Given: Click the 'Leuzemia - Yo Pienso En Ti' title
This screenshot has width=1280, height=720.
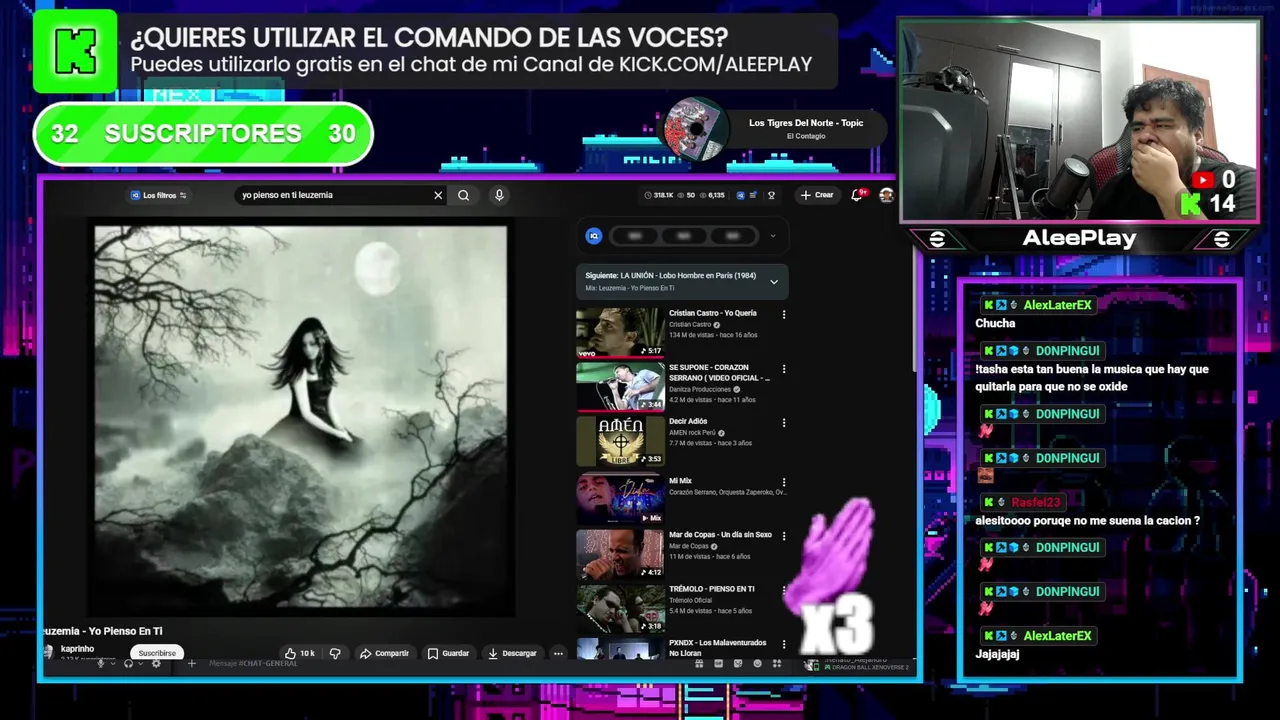Looking at the screenshot, I should 101,631.
